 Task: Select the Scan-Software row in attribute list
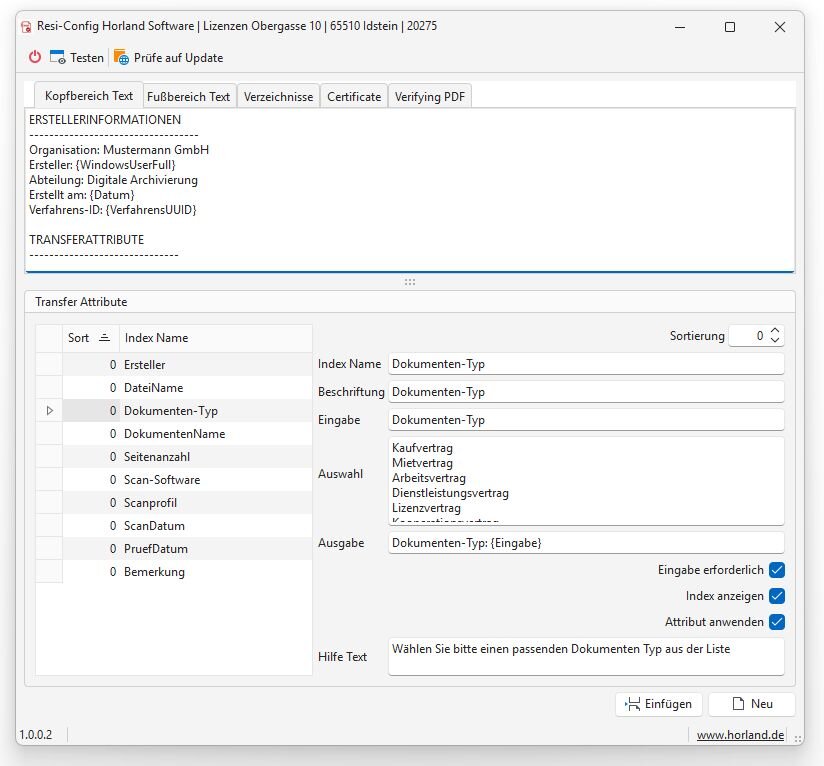[161, 480]
